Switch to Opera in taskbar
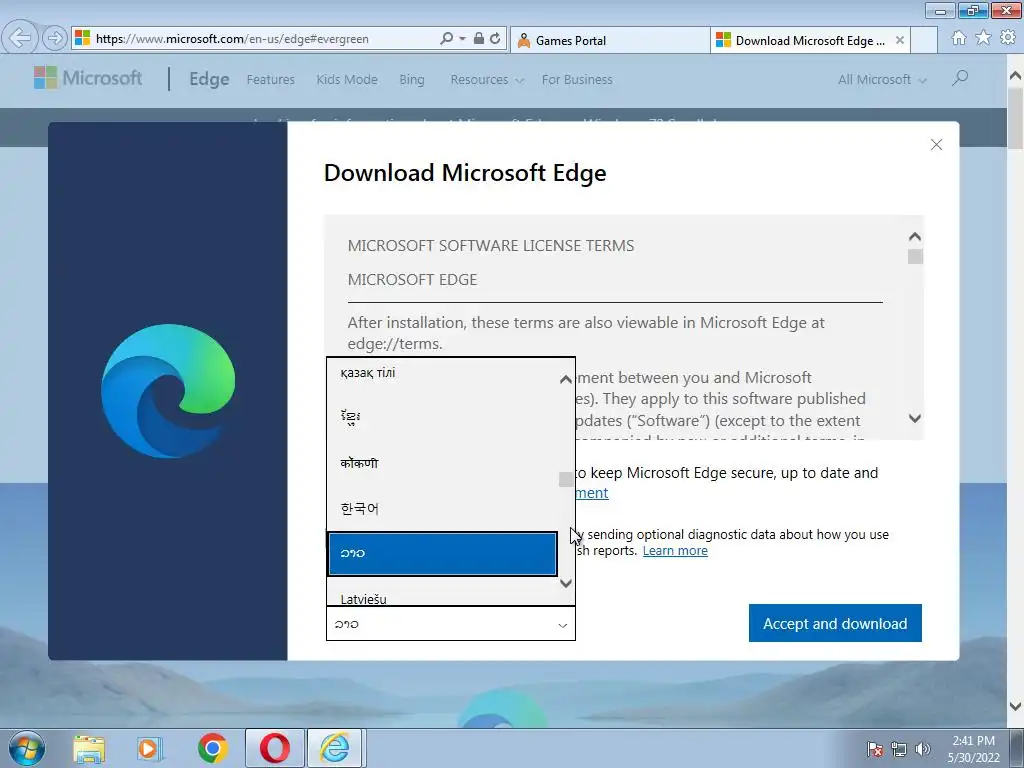Viewport: 1024px width, 768px height. click(275, 748)
